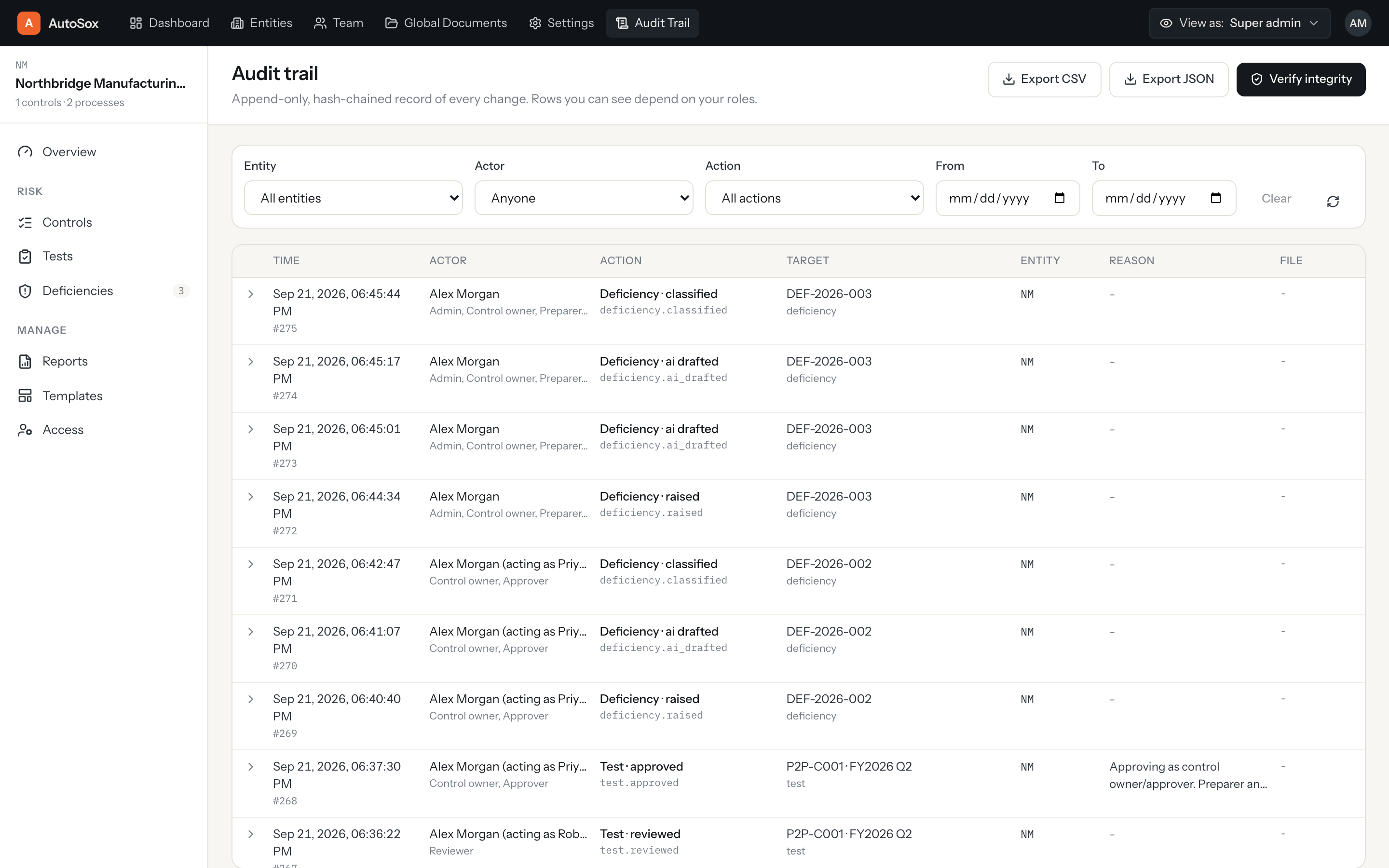
Task: Expand audit row #273
Action: tap(251, 429)
